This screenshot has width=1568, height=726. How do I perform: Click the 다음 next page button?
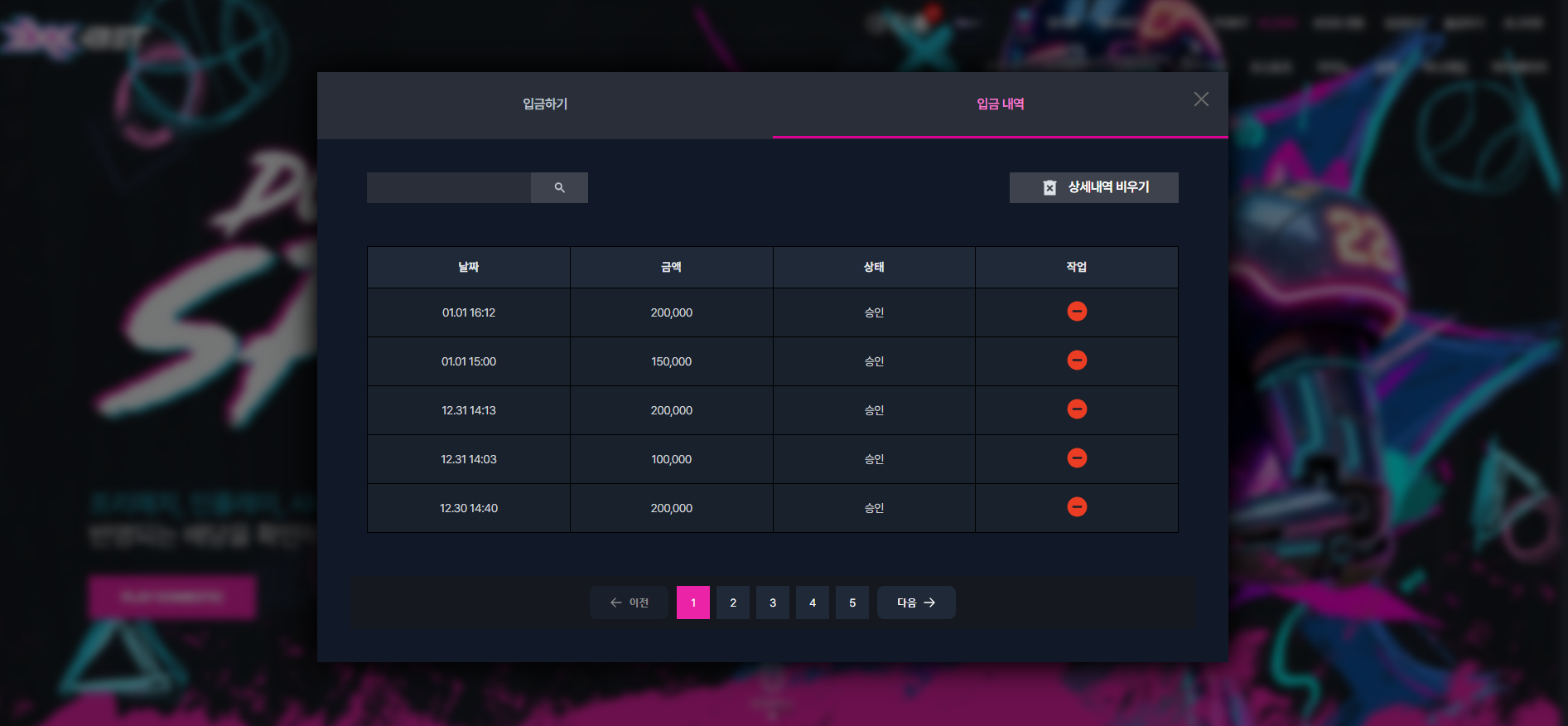[916, 603]
